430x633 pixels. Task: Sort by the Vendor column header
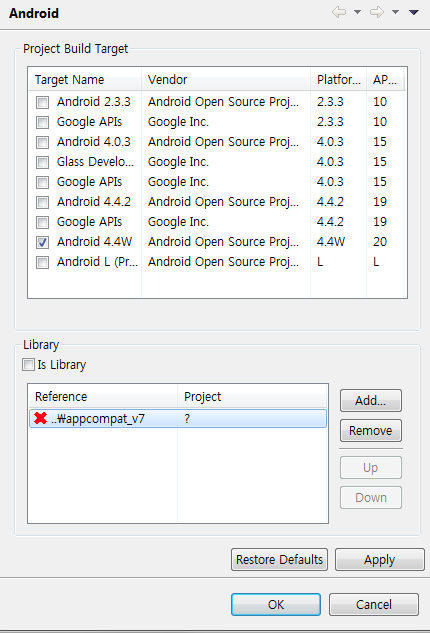click(226, 80)
